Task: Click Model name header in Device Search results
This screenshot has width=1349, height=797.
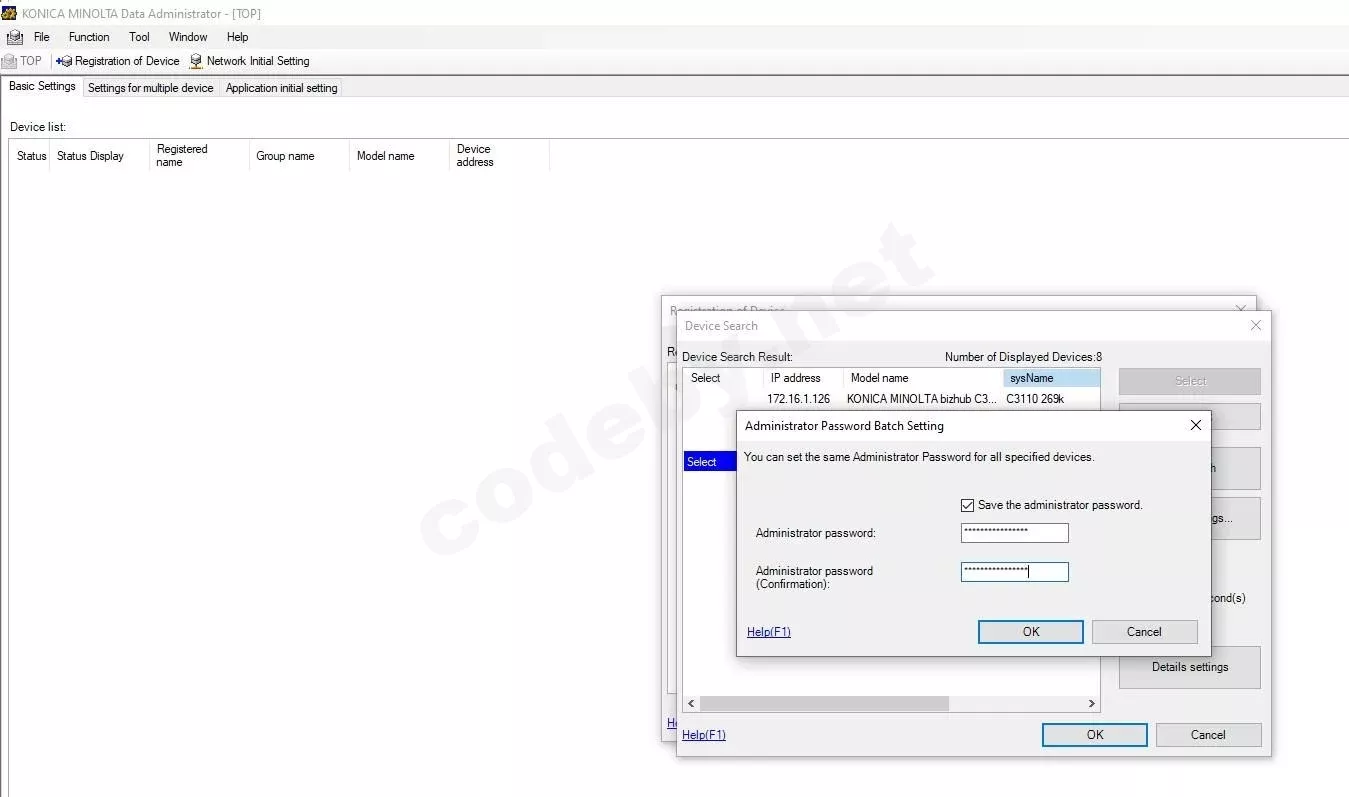Action: point(923,378)
